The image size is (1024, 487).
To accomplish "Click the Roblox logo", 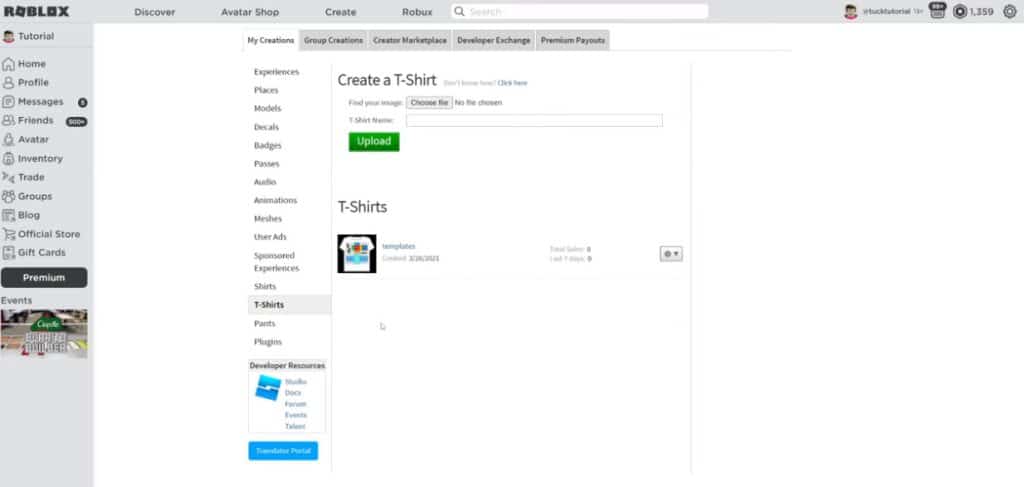I will [36, 12].
